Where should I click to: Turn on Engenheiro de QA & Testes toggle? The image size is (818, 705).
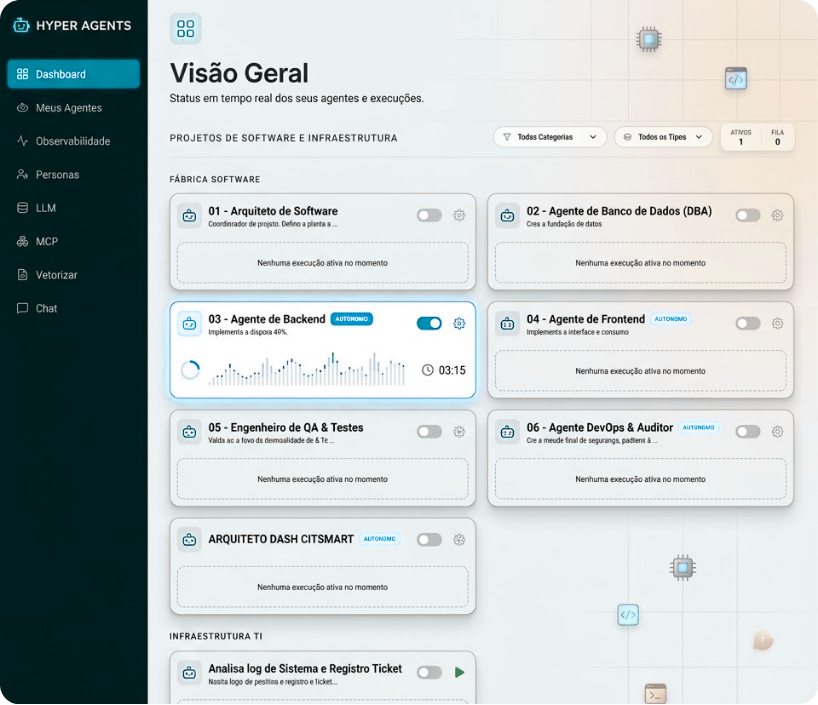(x=429, y=431)
